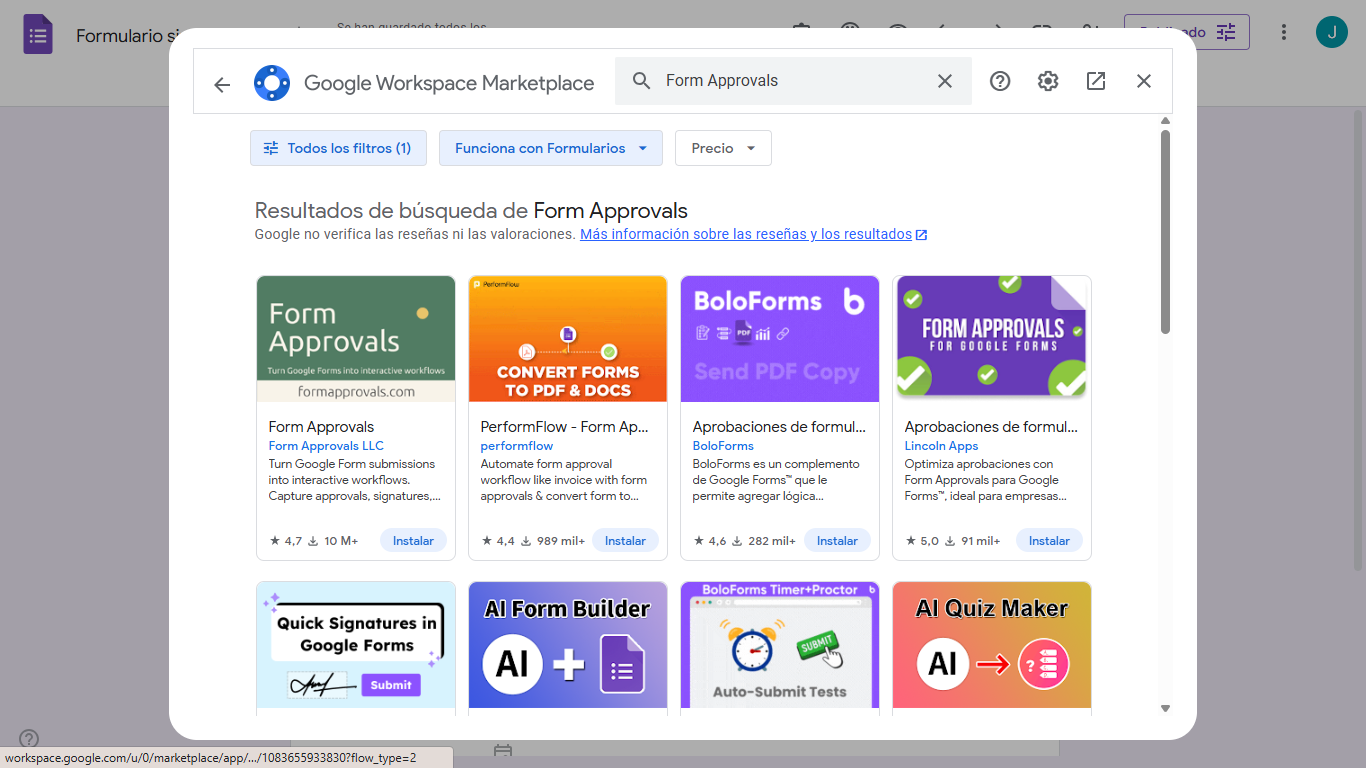Screen dimensions: 1366x768
Task: Expand the Funciona con Formularios dropdown
Action: pyautogui.click(x=550, y=148)
